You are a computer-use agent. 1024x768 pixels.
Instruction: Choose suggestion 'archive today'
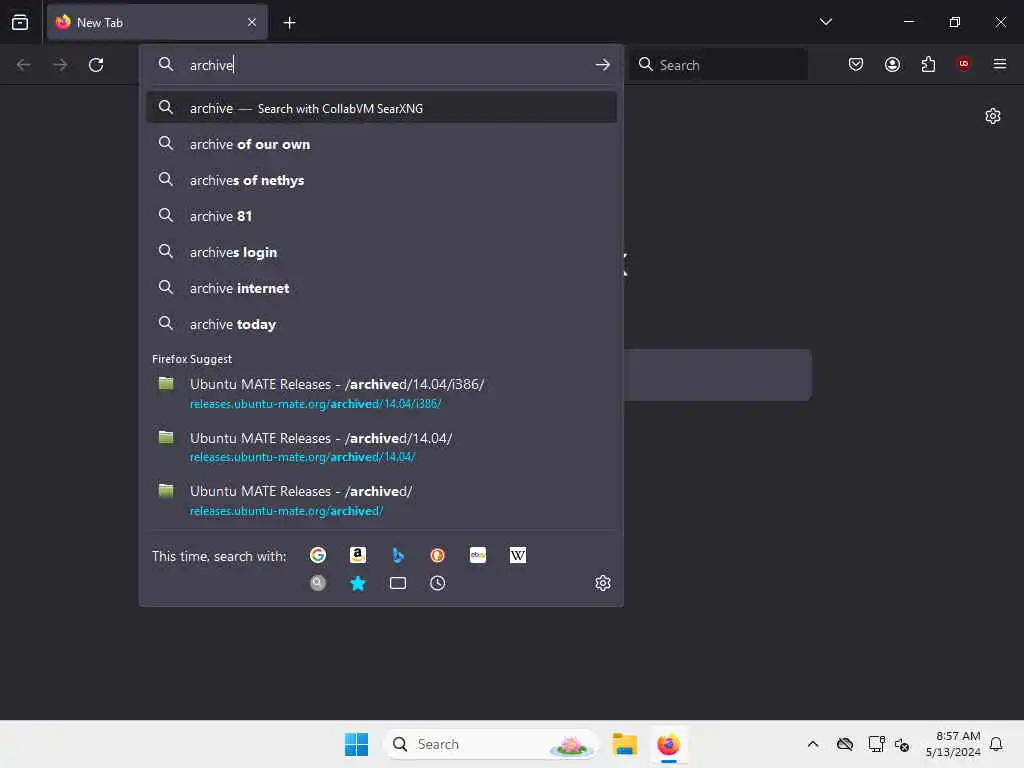click(x=382, y=324)
